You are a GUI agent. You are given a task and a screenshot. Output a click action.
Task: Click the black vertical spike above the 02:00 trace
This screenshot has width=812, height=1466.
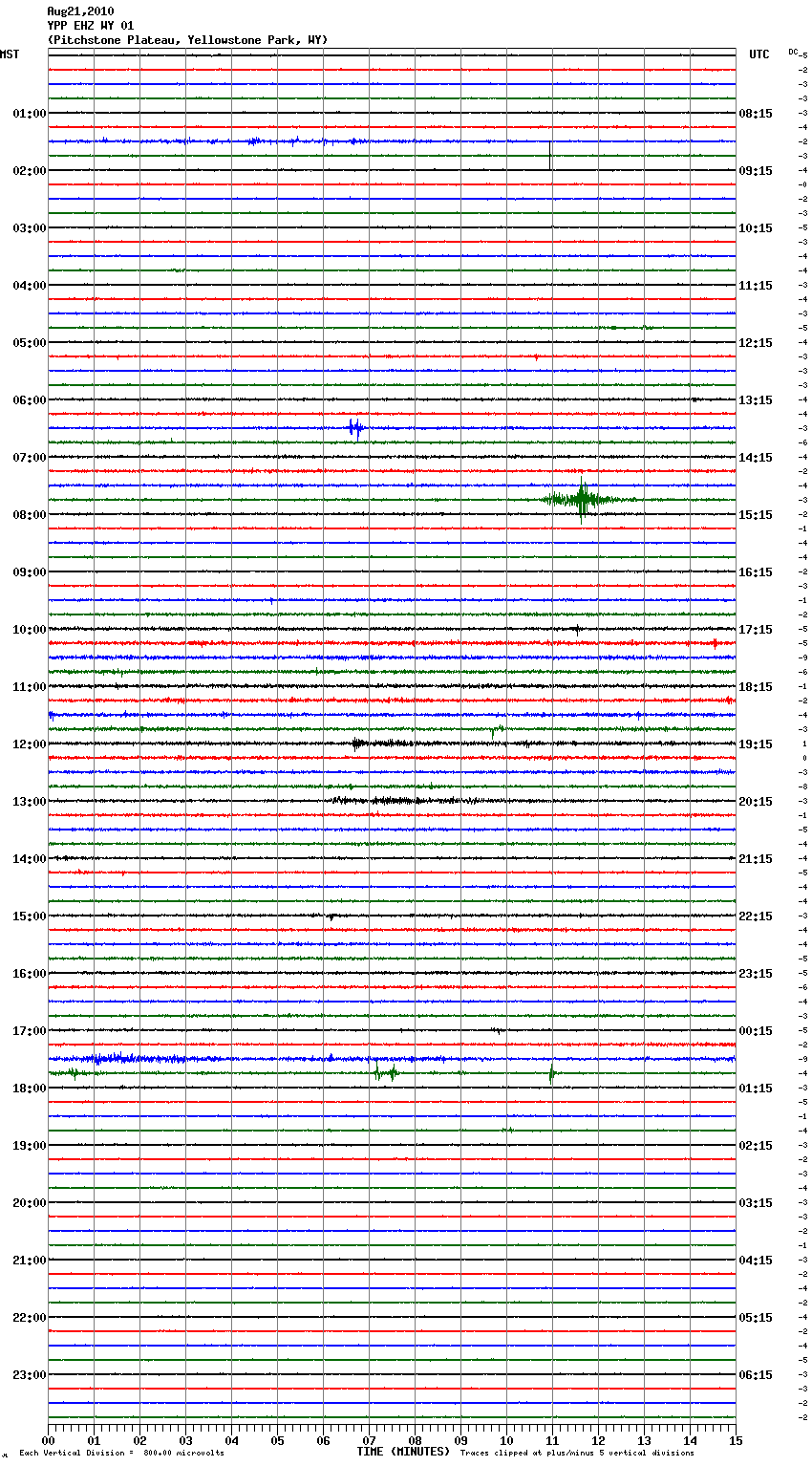[x=549, y=156]
